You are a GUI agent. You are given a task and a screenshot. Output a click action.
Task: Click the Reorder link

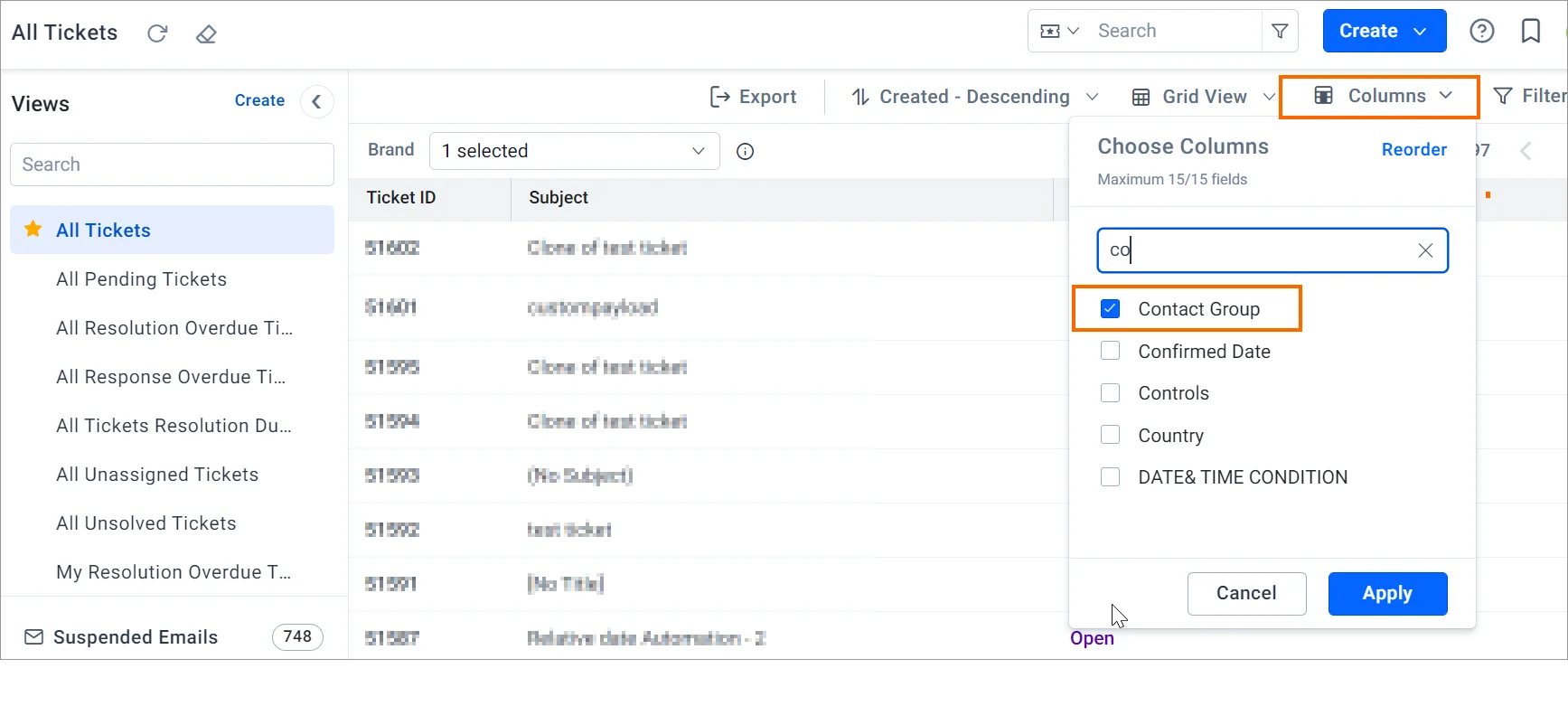click(x=1413, y=149)
